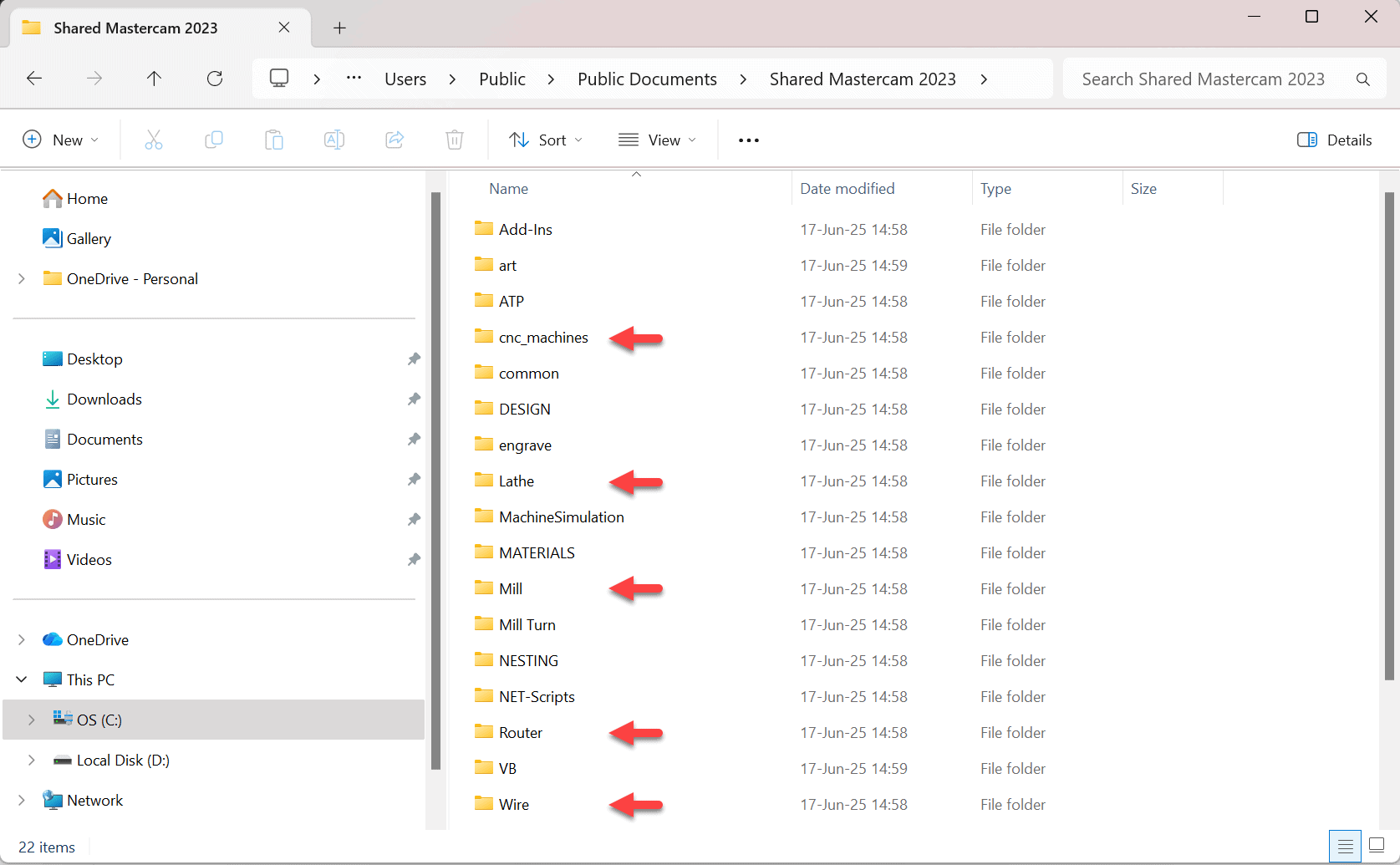Select the Rename icon
Screen dimensions: 1400x865
(x=334, y=140)
